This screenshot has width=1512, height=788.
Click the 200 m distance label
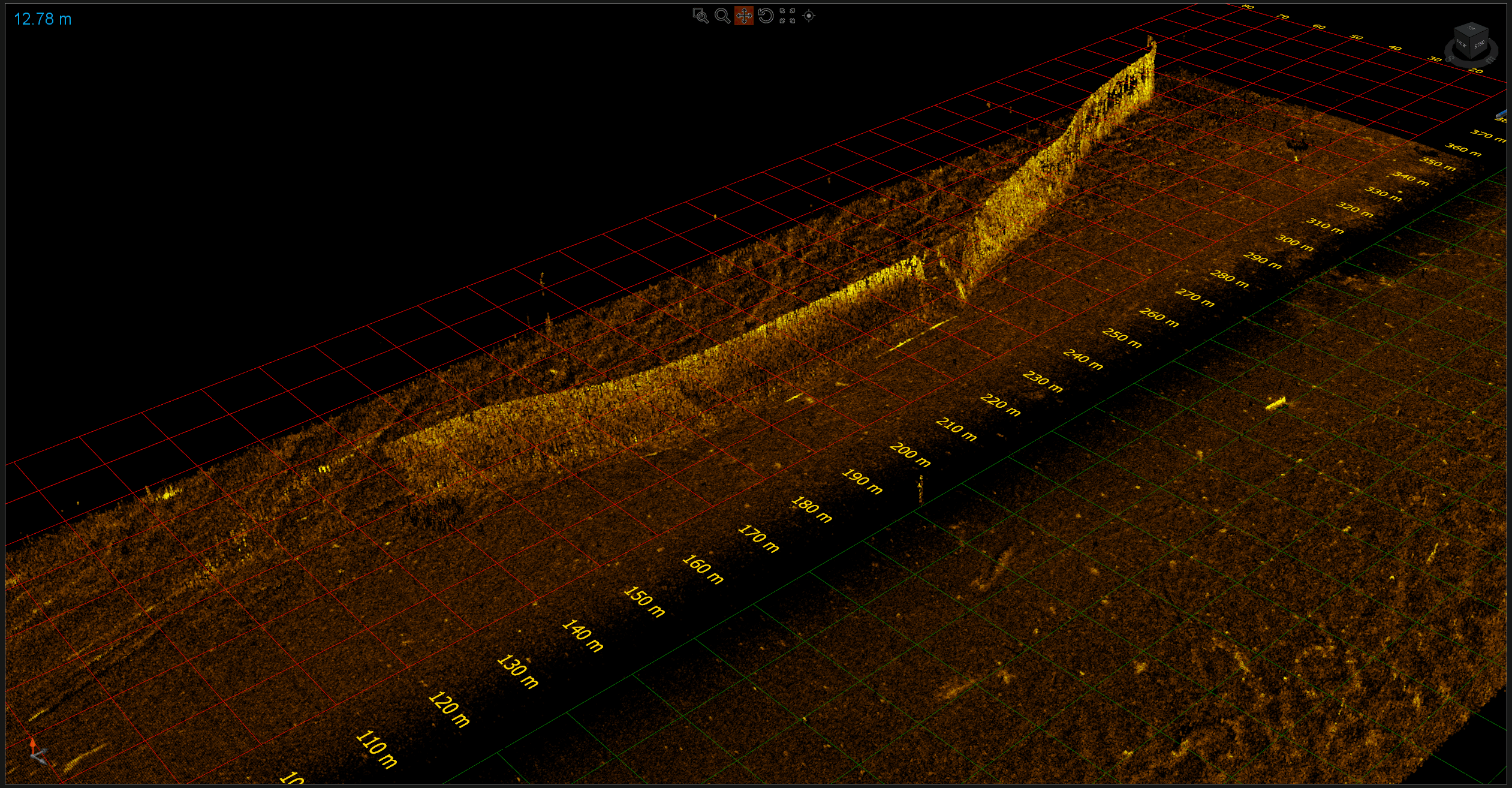click(910, 455)
